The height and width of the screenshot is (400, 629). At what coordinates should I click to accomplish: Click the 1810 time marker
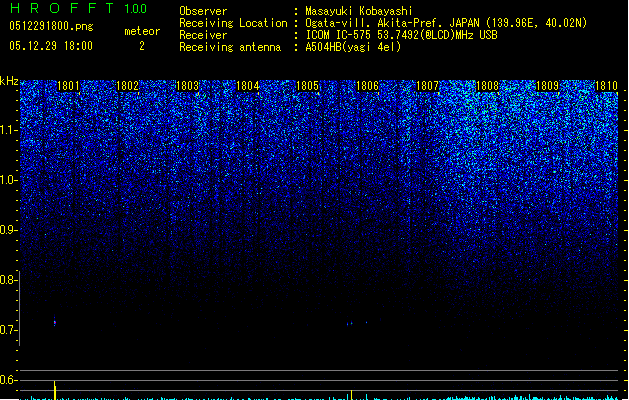[607, 86]
